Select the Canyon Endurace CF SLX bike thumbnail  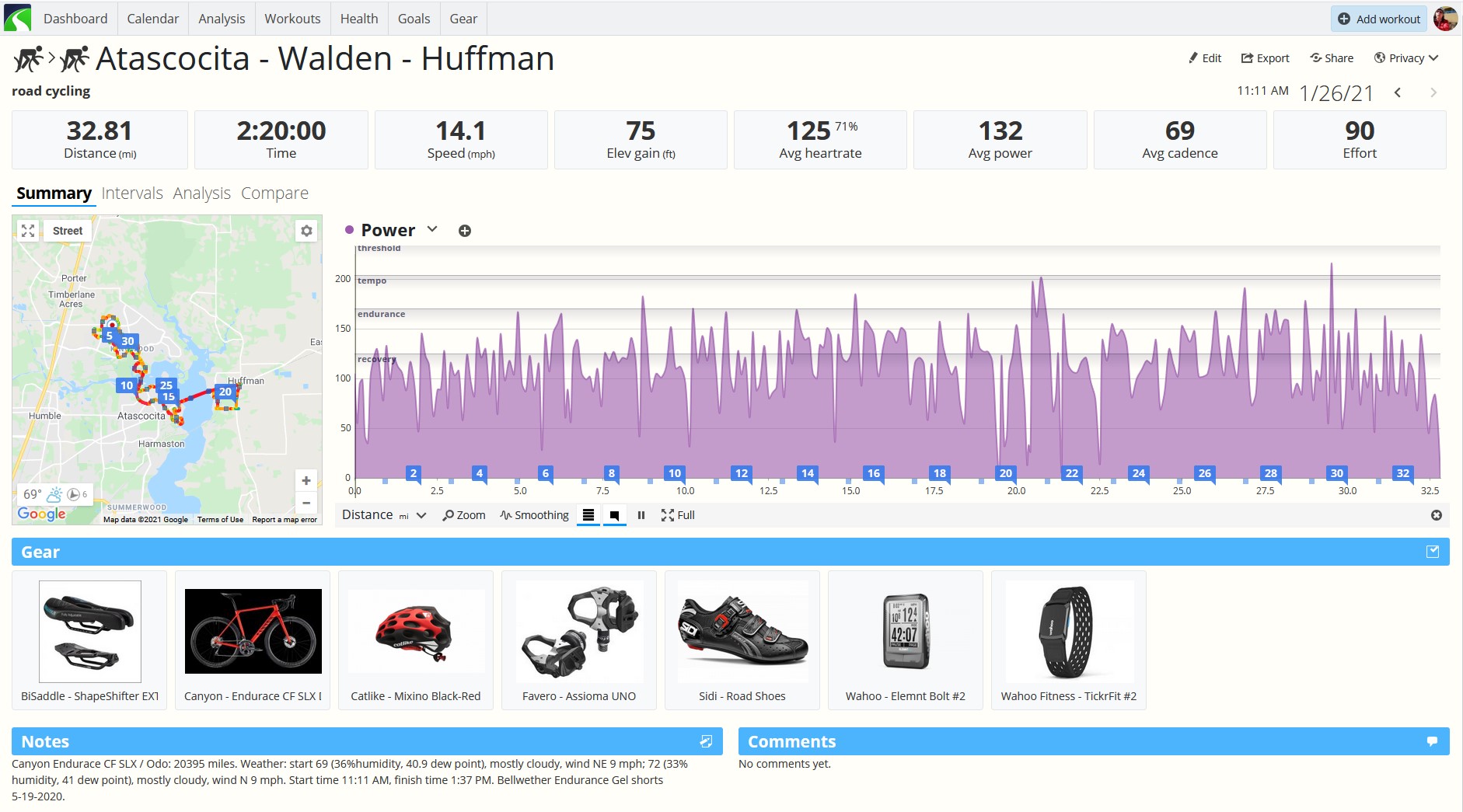253,631
